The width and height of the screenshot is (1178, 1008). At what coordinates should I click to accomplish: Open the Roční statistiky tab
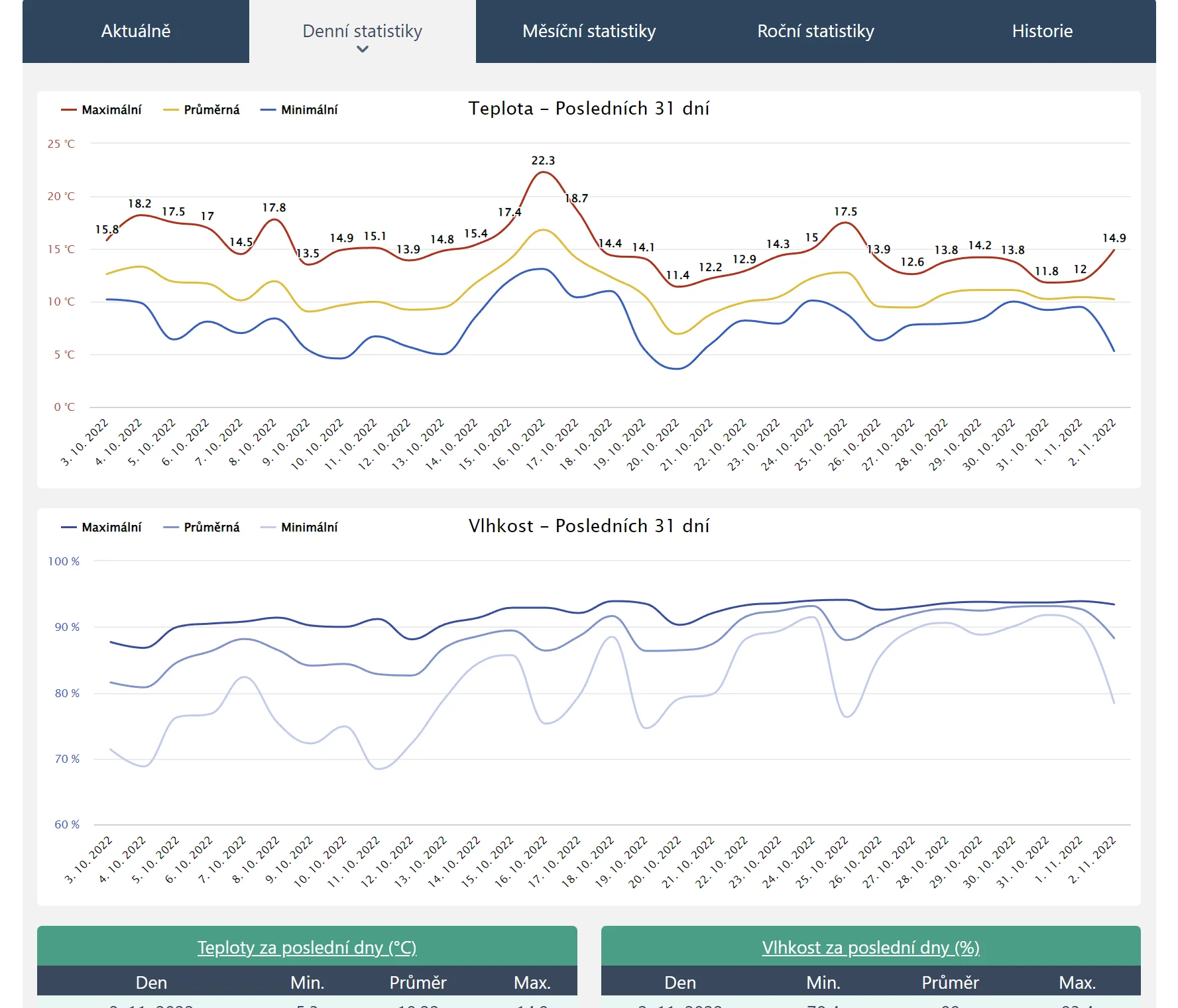point(815,31)
